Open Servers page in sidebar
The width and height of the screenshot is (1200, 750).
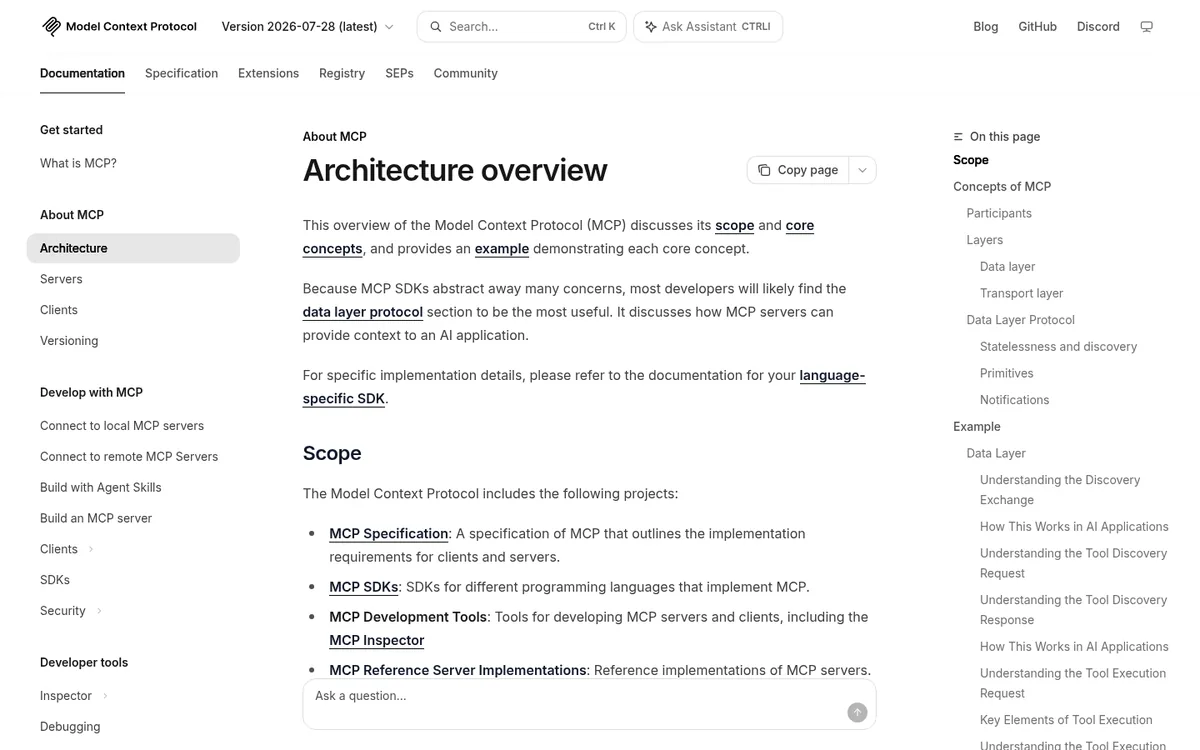(61, 279)
